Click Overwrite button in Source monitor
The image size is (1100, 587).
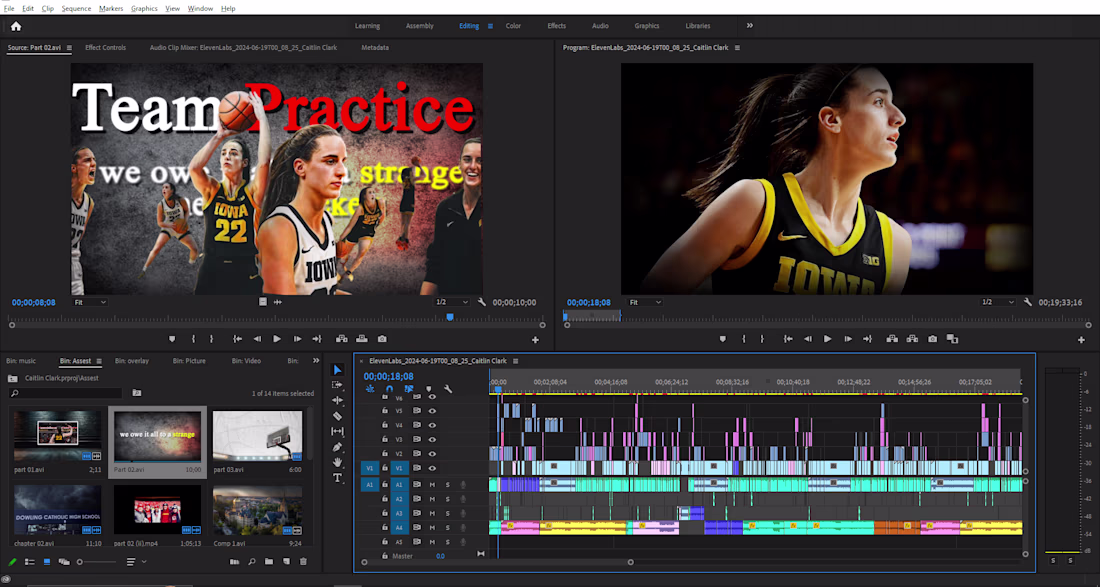click(x=362, y=339)
